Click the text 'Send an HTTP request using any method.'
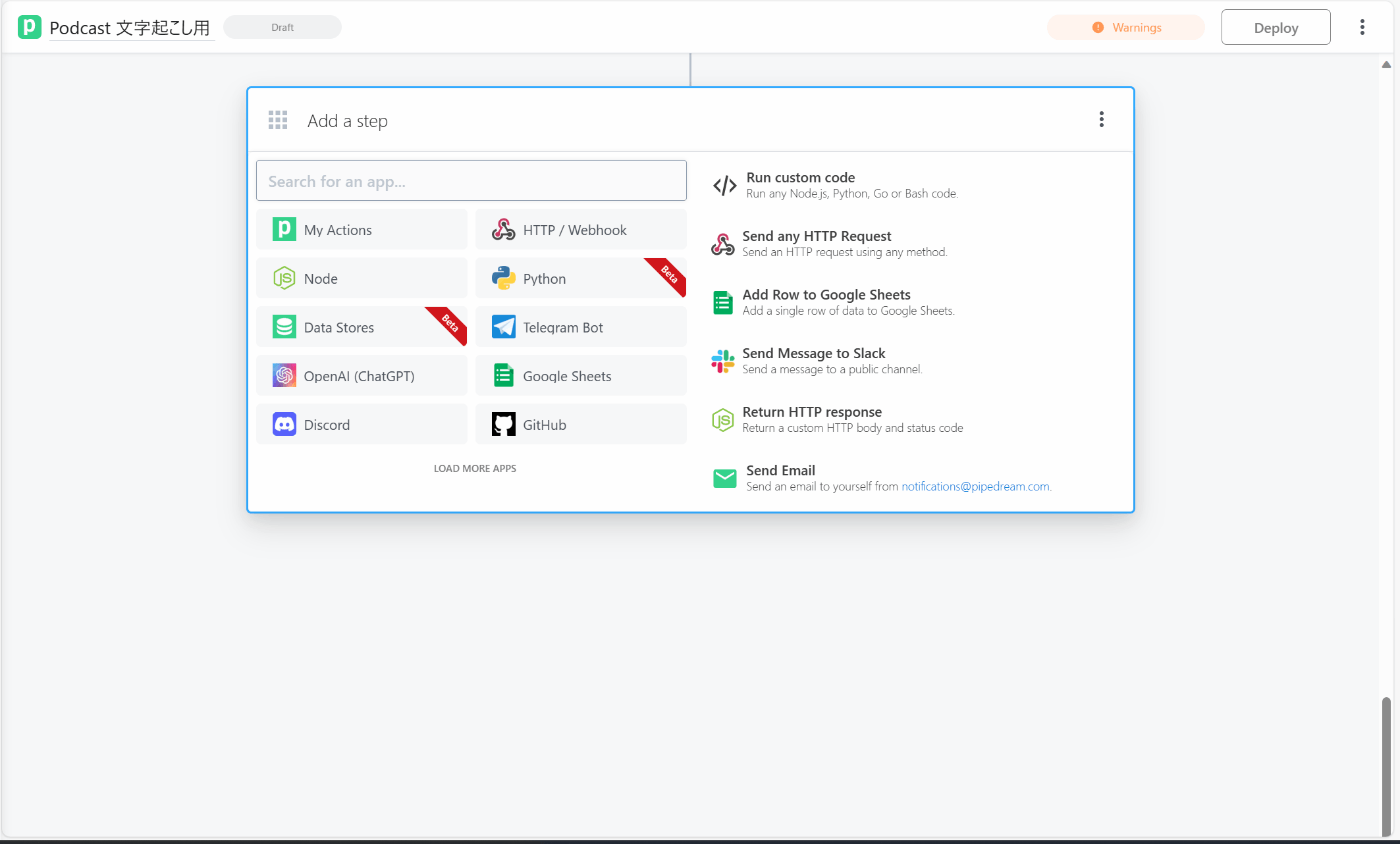1400x844 pixels. click(x=844, y=252)
